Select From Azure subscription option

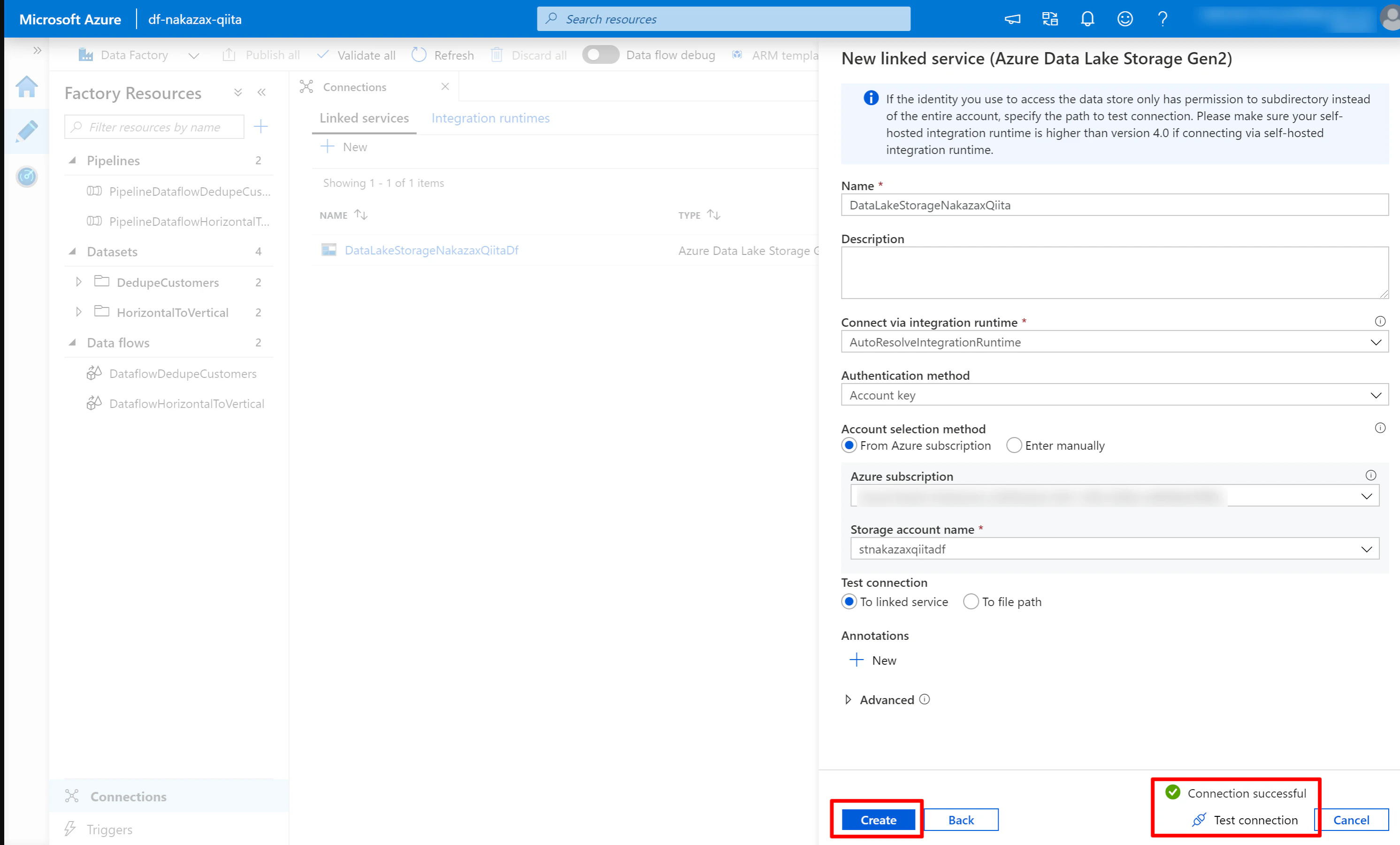point(849,446)
